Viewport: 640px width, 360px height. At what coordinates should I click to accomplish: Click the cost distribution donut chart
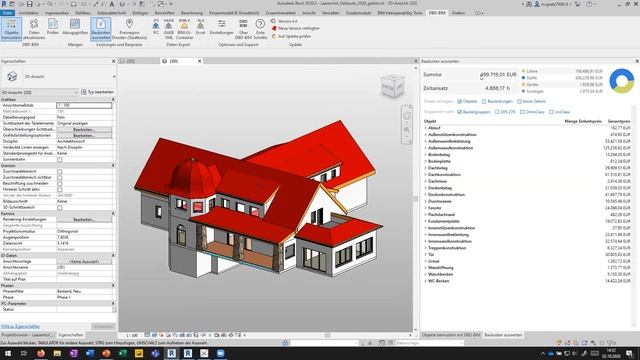click(622, 81)
